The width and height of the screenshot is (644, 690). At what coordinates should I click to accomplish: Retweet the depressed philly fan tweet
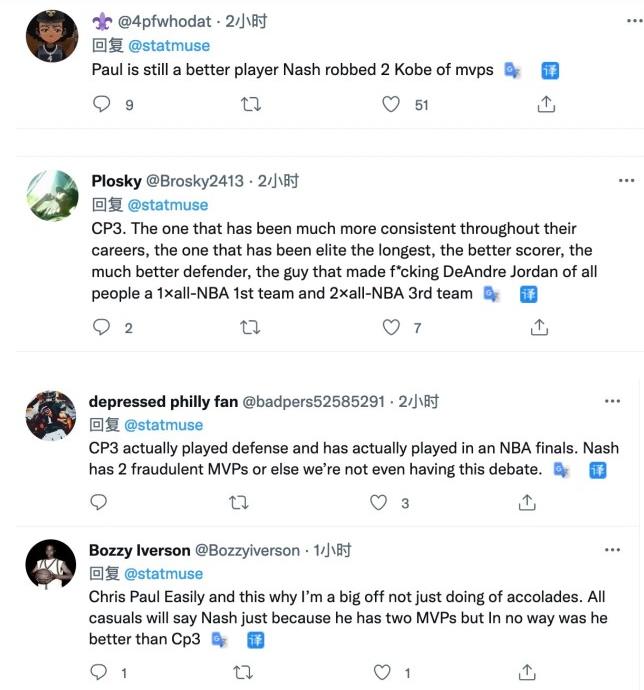pos(240,502)
